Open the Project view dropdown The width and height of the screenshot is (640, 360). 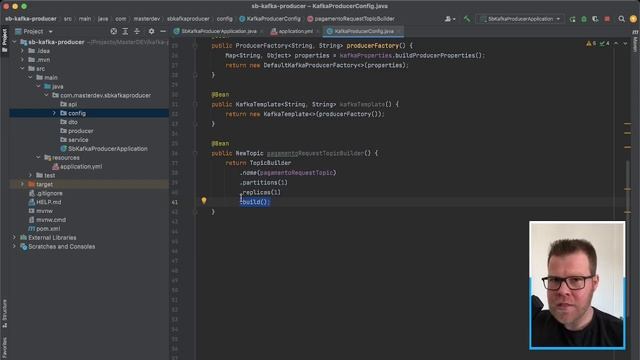tap(34, 31)
